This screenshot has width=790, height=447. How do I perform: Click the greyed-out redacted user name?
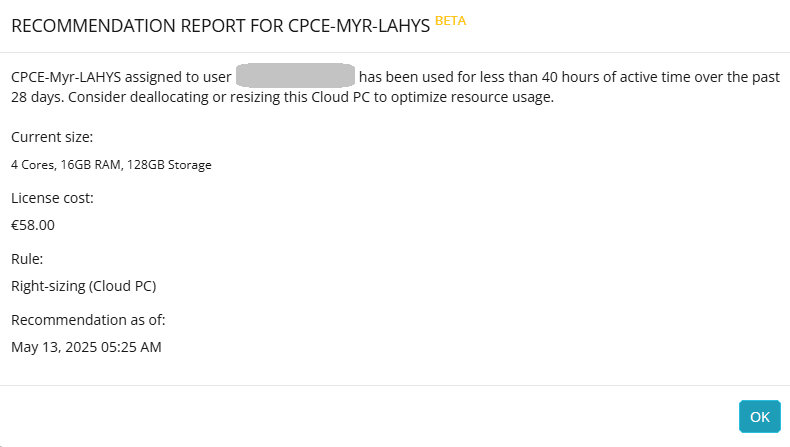295,76
